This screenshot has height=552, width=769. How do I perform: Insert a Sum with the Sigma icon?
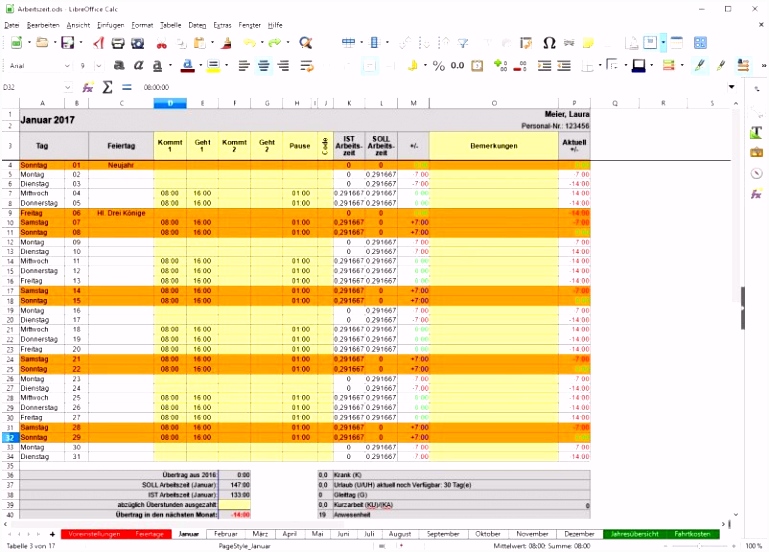click(x=107, y=87)
